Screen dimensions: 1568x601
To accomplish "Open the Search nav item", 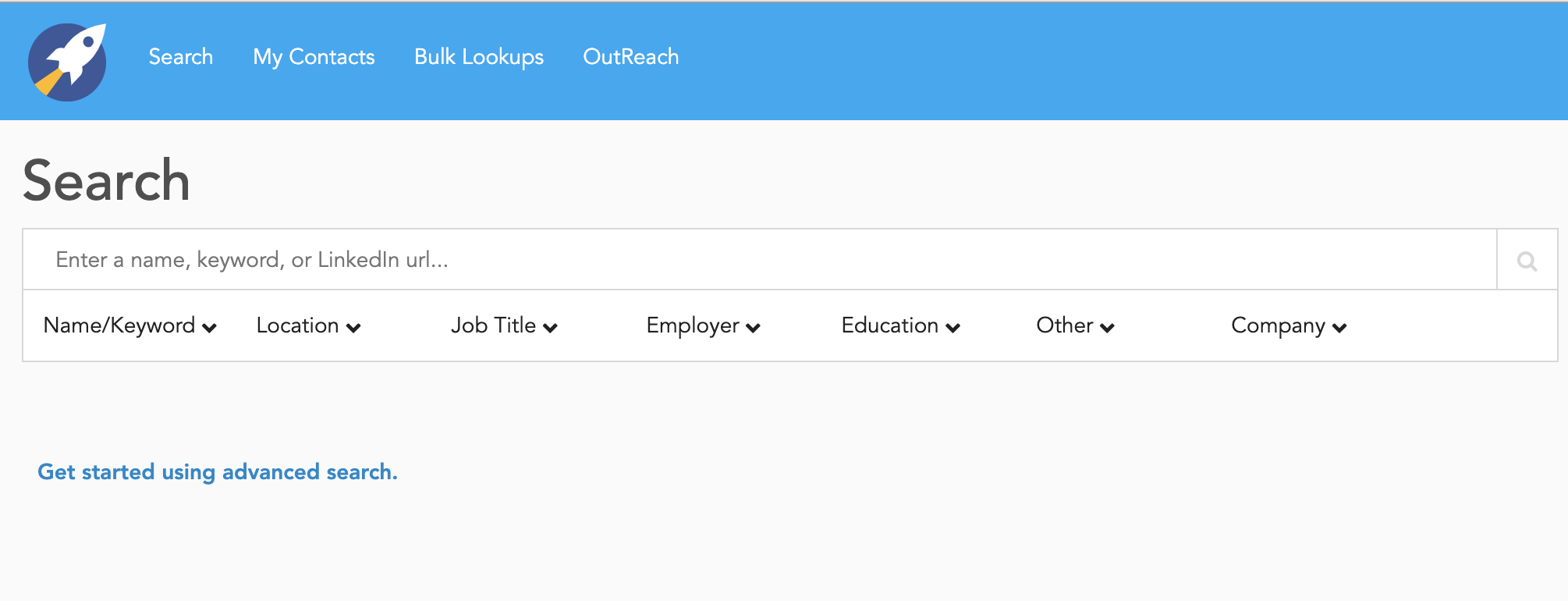I will 181,57.
